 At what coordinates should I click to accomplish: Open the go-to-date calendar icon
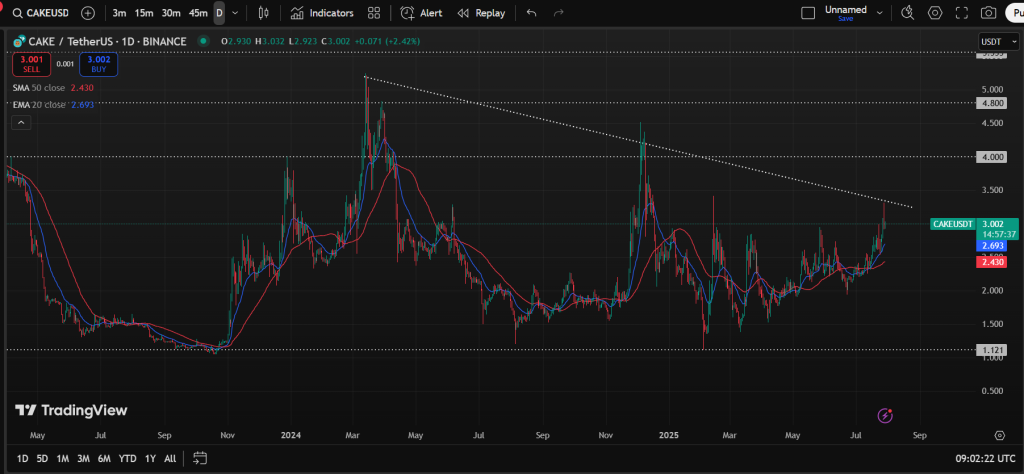click(200, 458)
